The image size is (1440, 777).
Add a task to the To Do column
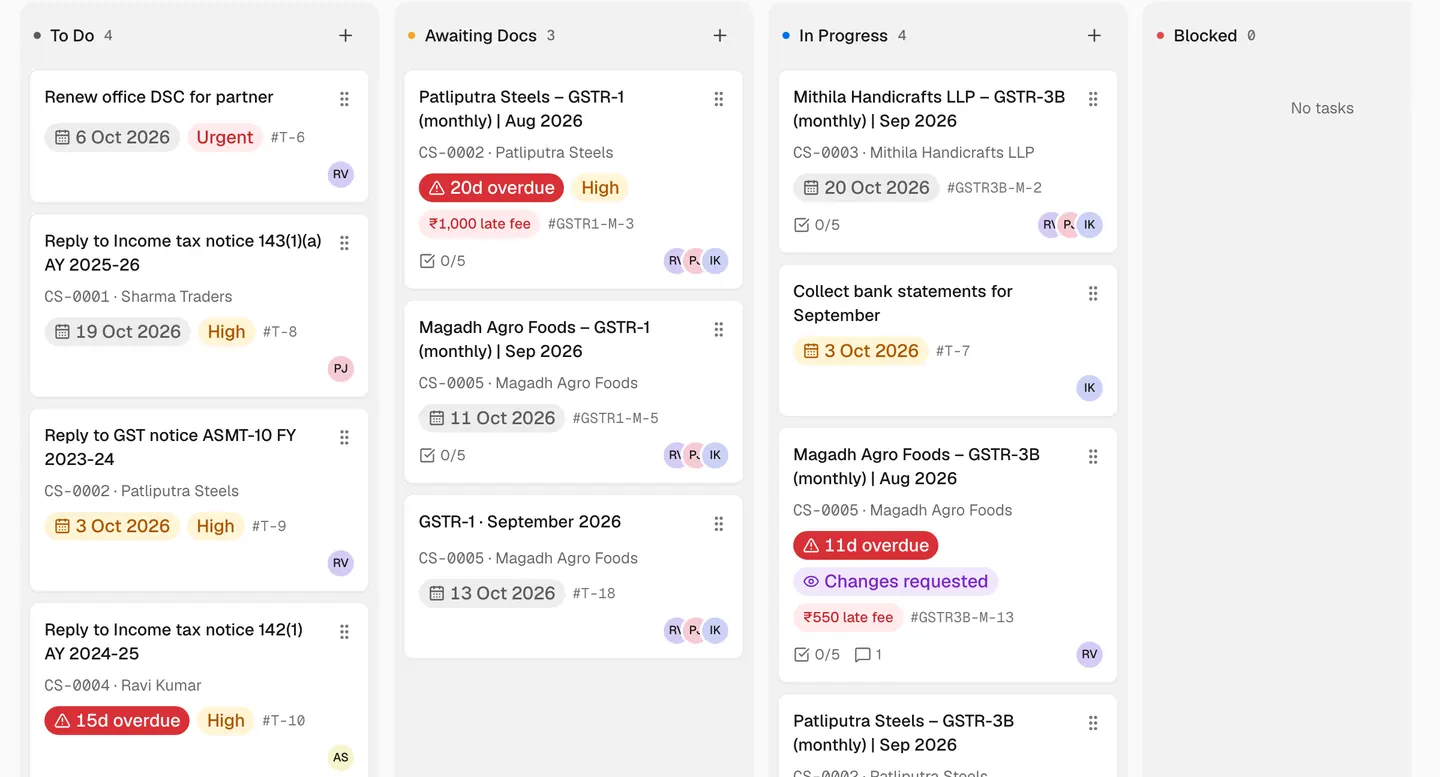345,36
